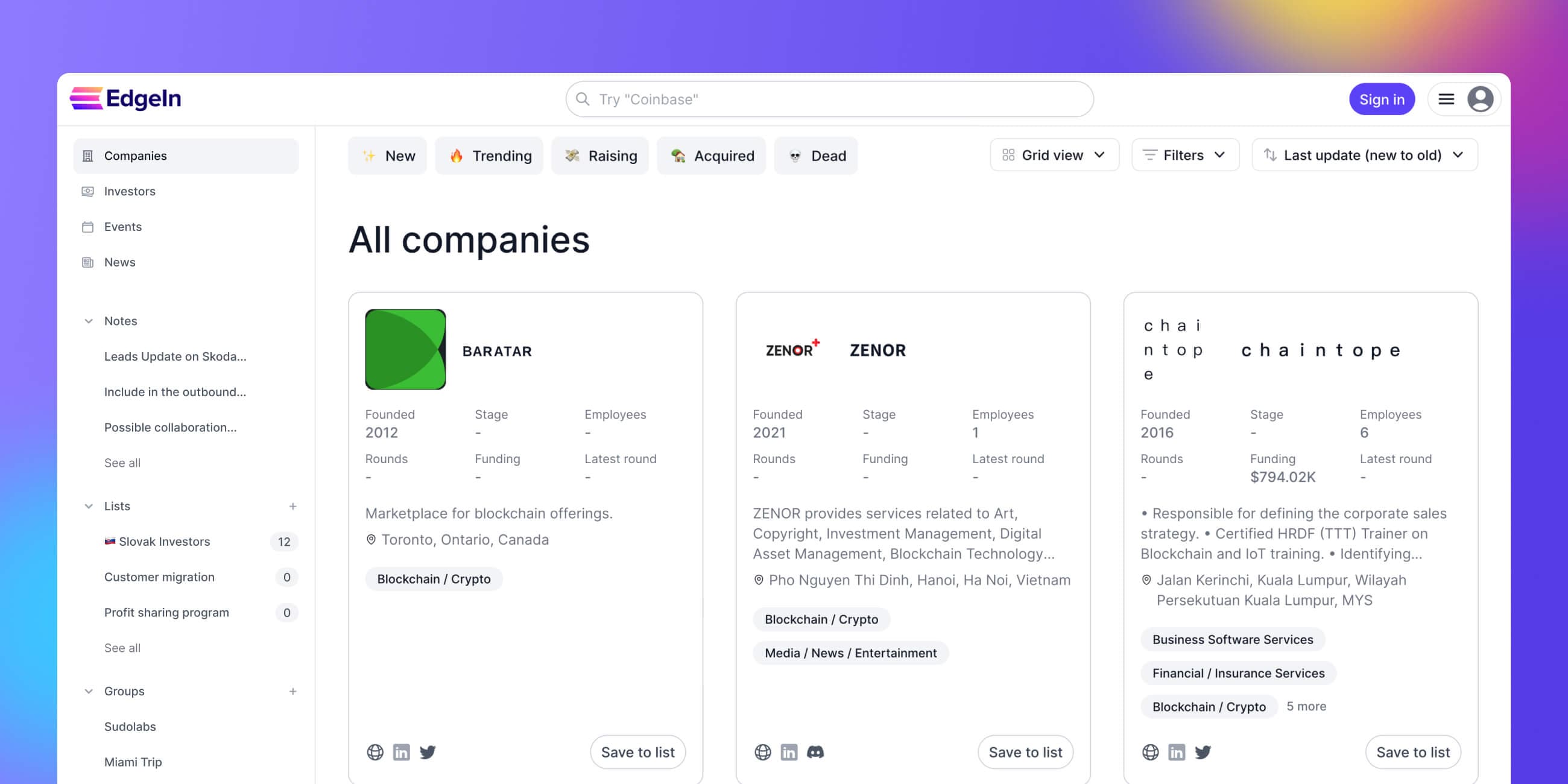Open ZENOR Discord icon
The width and height of the screenshot is (1568, 784).
point(815,753)
